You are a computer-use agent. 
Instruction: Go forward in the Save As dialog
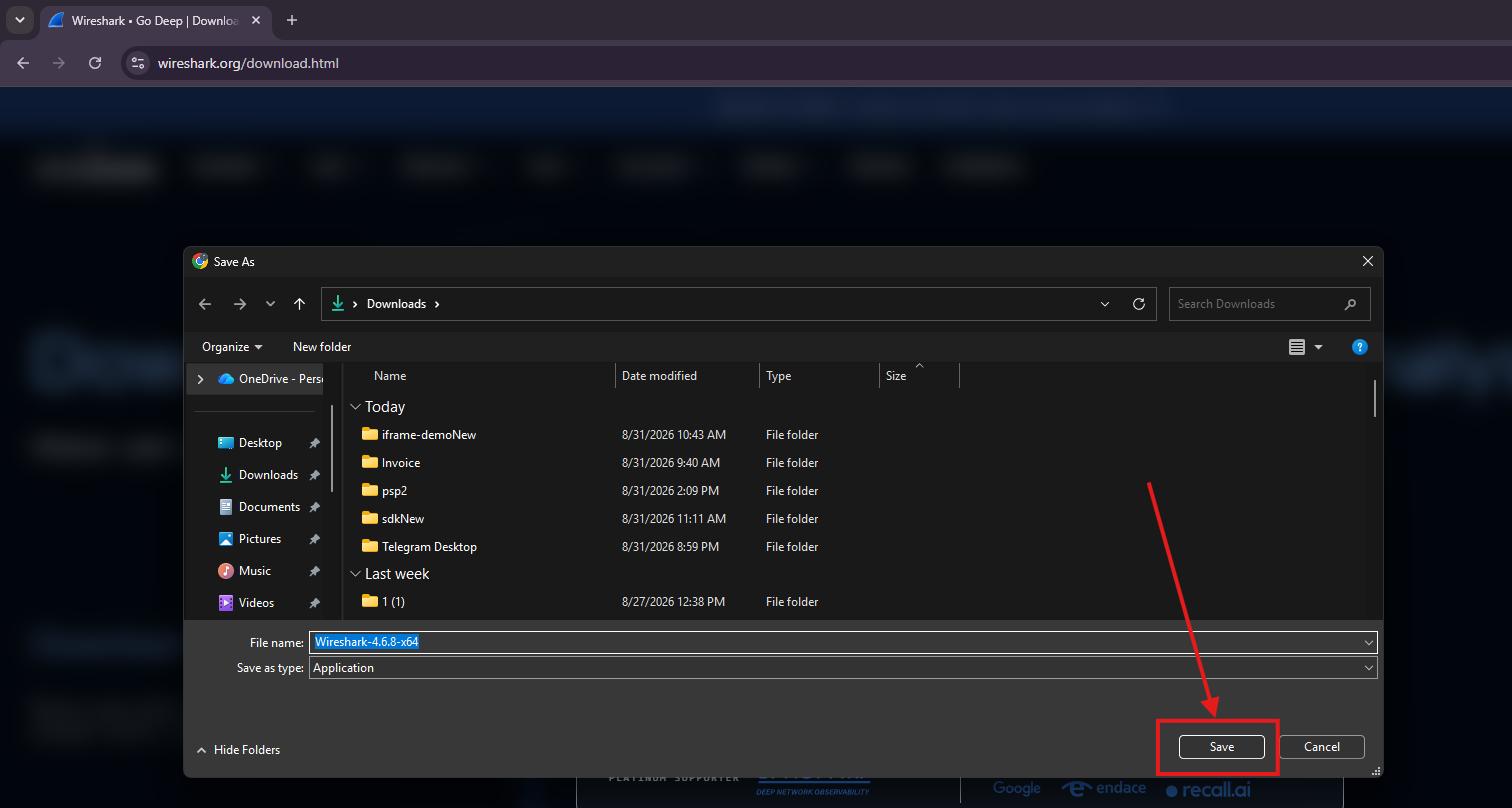[x=239, y=304]
